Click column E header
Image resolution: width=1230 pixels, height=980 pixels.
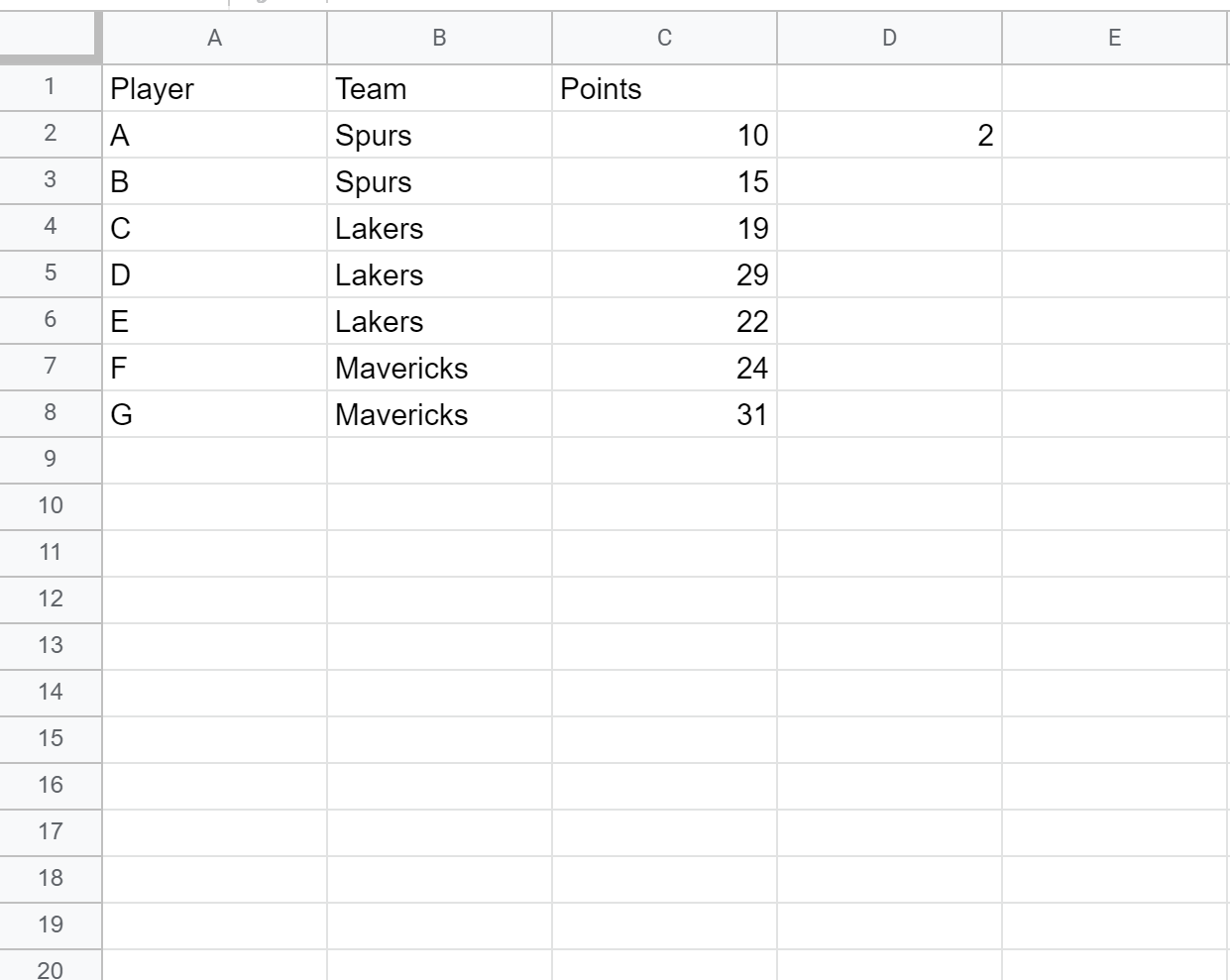(1114, 39)
